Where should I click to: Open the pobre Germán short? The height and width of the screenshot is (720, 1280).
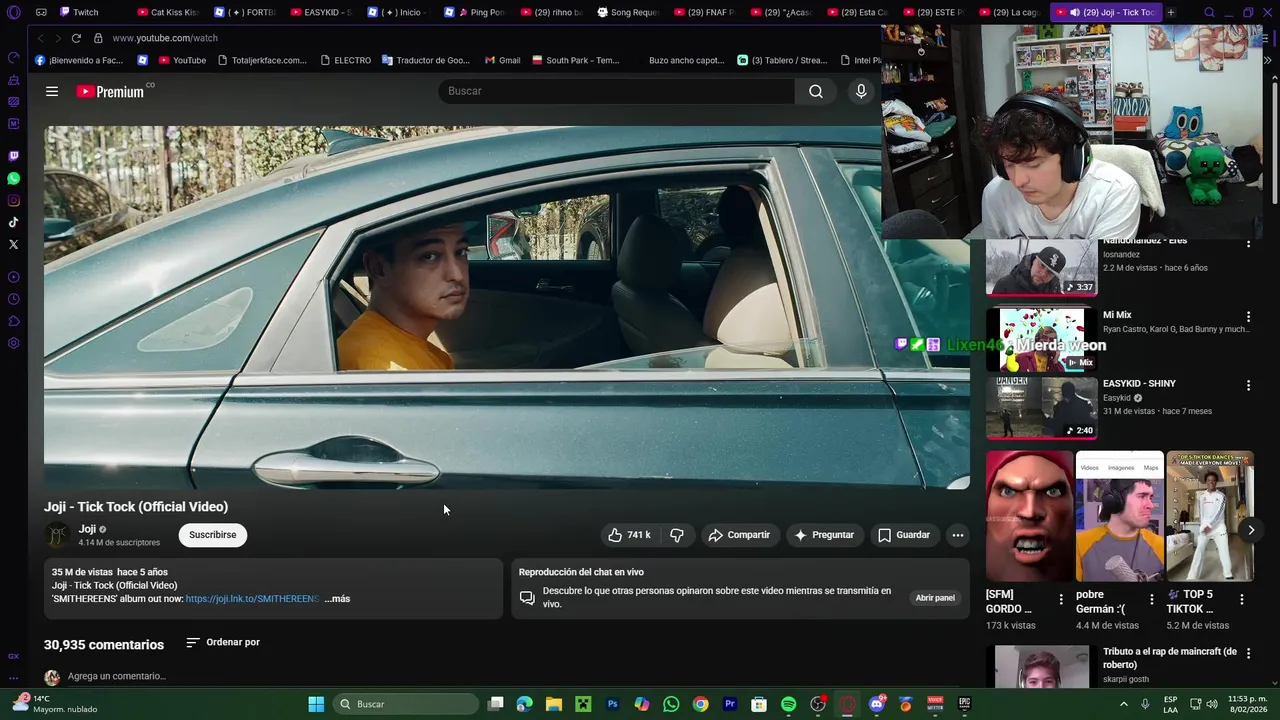[x=1119, y=516]
